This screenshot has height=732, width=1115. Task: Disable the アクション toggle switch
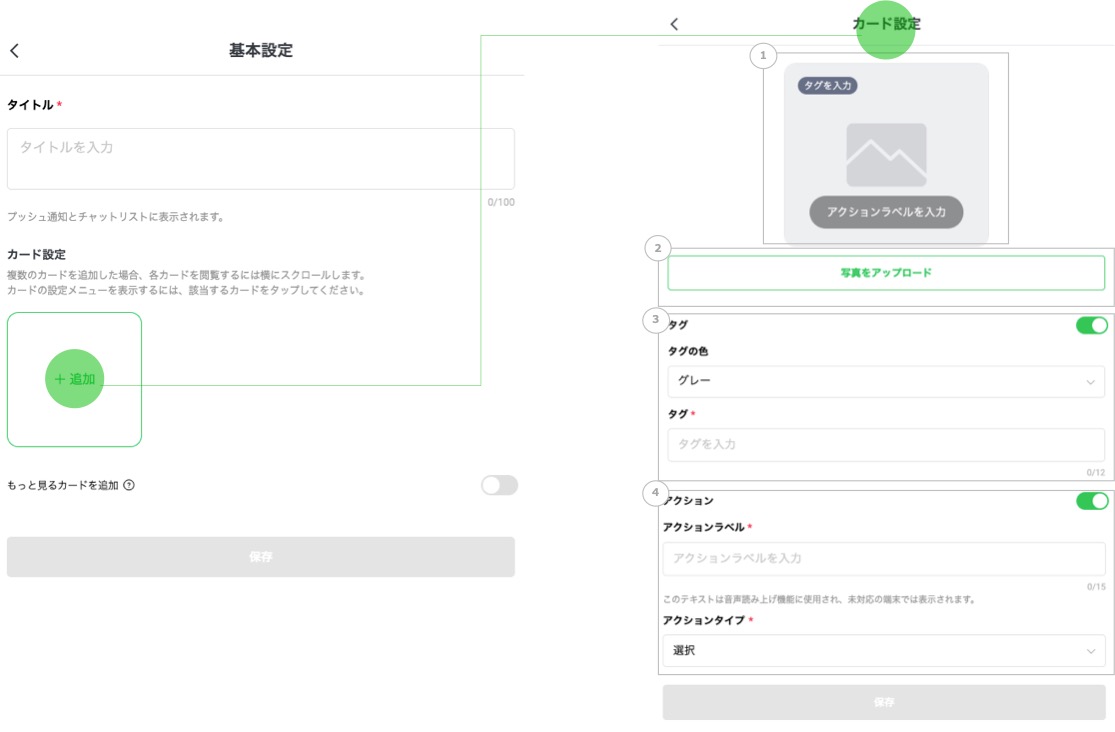click(x=1091, y=501)
